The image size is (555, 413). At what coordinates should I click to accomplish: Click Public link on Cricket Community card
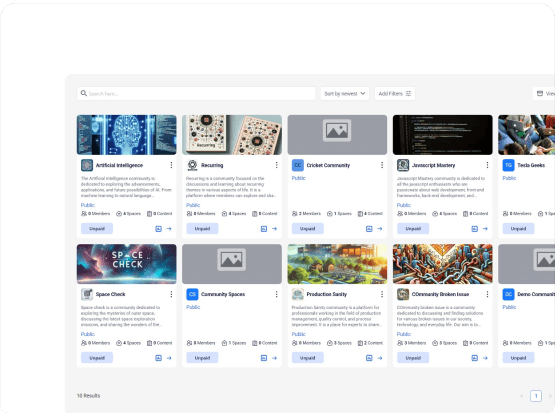pos(298,178)
